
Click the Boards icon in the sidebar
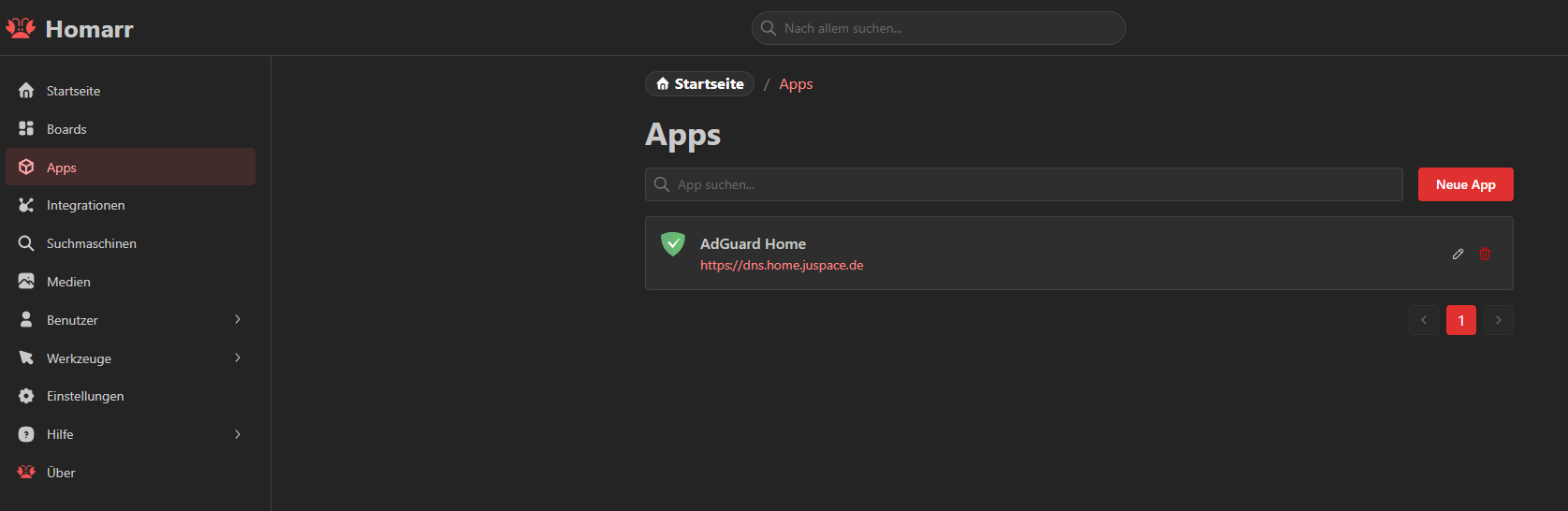26,129
